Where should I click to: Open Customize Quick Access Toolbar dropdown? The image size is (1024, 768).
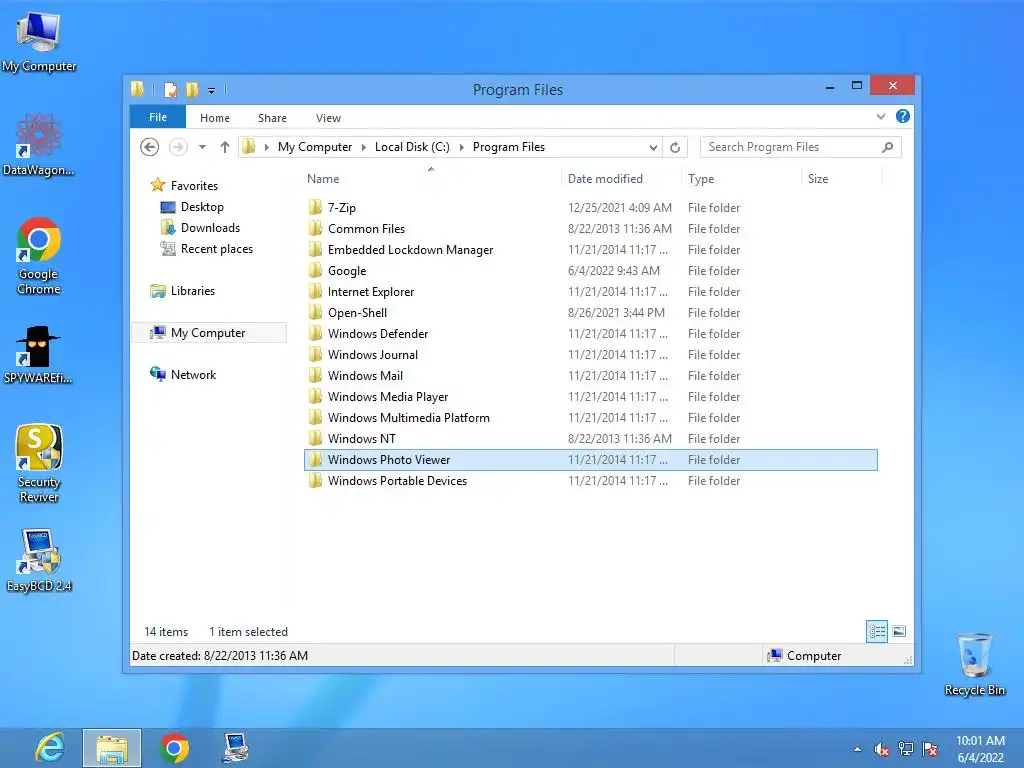(x=212, y=91)
